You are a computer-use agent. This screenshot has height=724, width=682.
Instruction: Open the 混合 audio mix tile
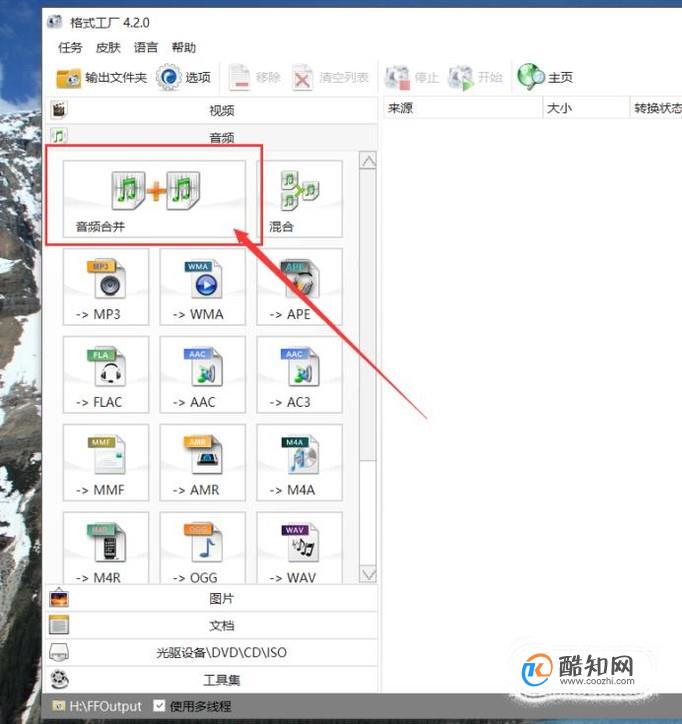pyautogui.click(x=300, y=199)
